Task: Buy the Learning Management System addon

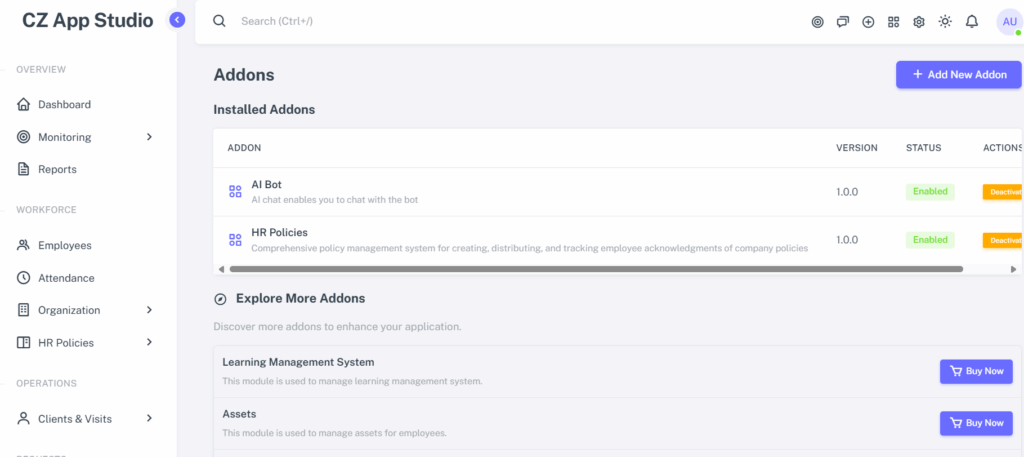Action: click(x=976, y=371)
